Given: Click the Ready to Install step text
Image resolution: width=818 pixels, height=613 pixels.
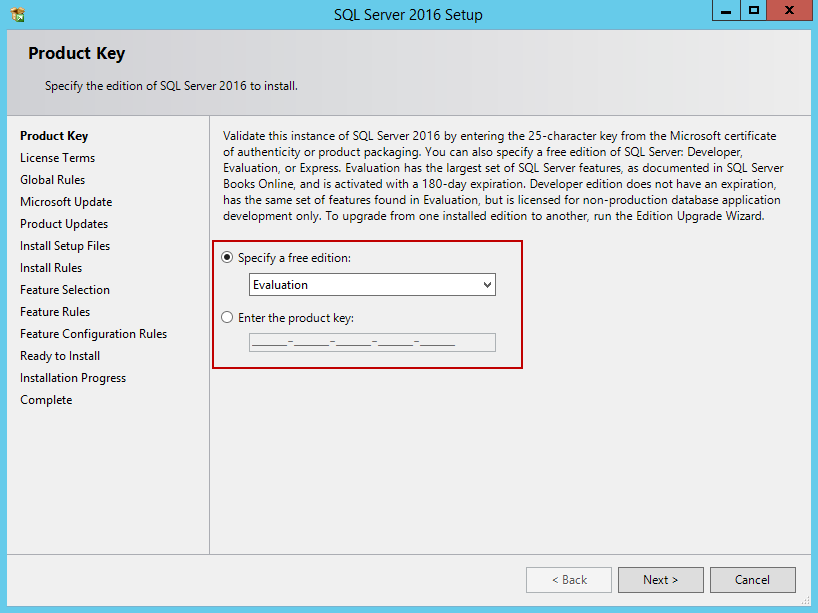Looking at the screenshot, I should pyautogui.click(x=60, y=356).
